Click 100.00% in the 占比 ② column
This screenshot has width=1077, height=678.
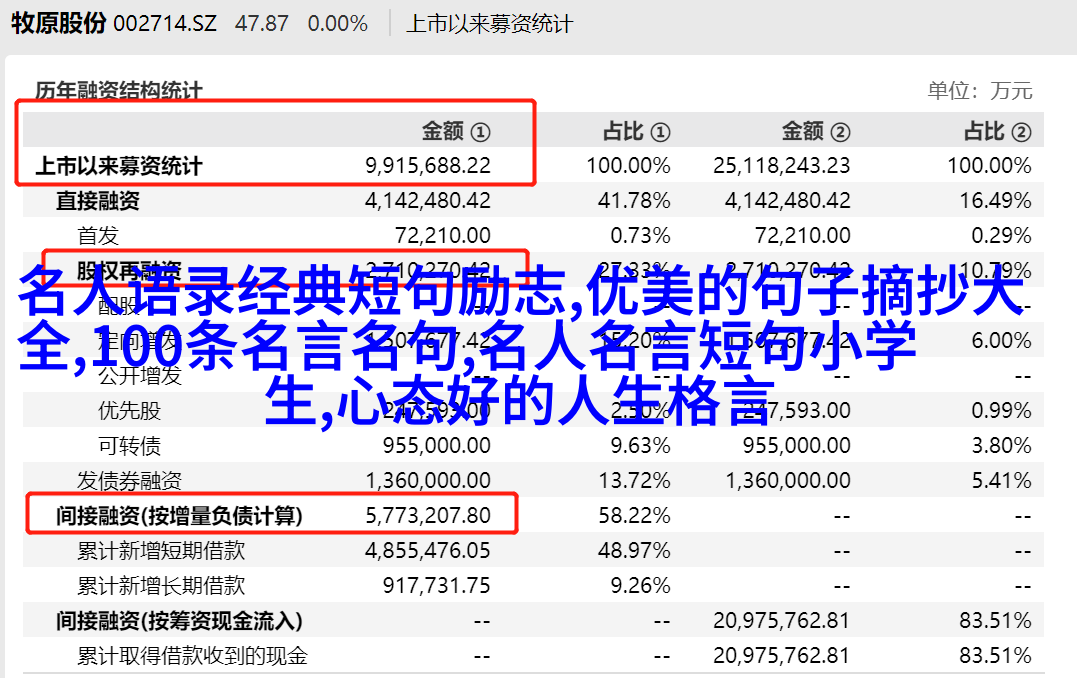pos(989,166)
